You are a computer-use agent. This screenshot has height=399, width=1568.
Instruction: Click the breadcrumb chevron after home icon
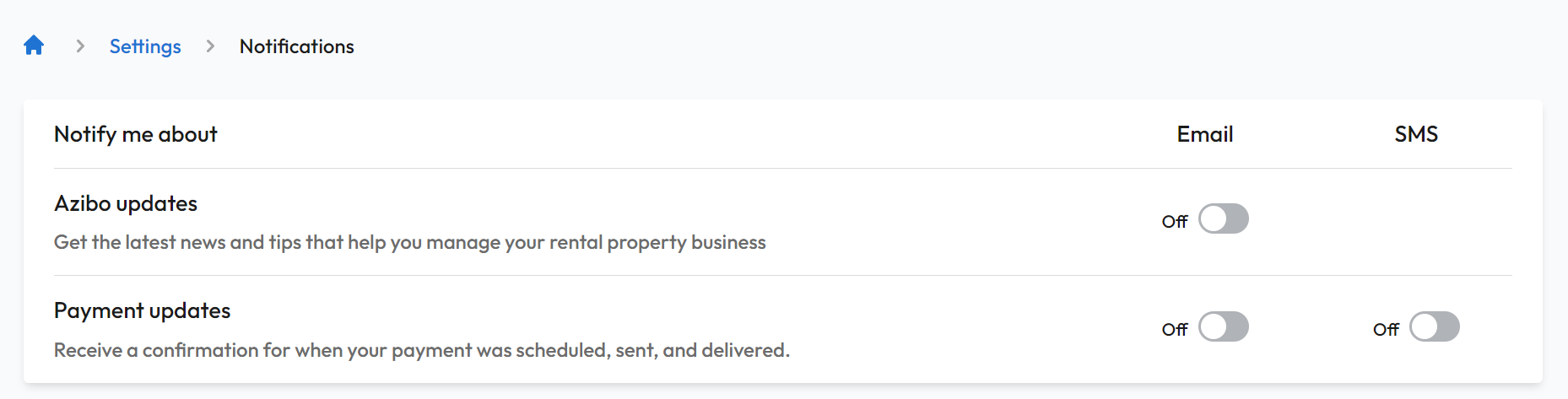point(80,46)
